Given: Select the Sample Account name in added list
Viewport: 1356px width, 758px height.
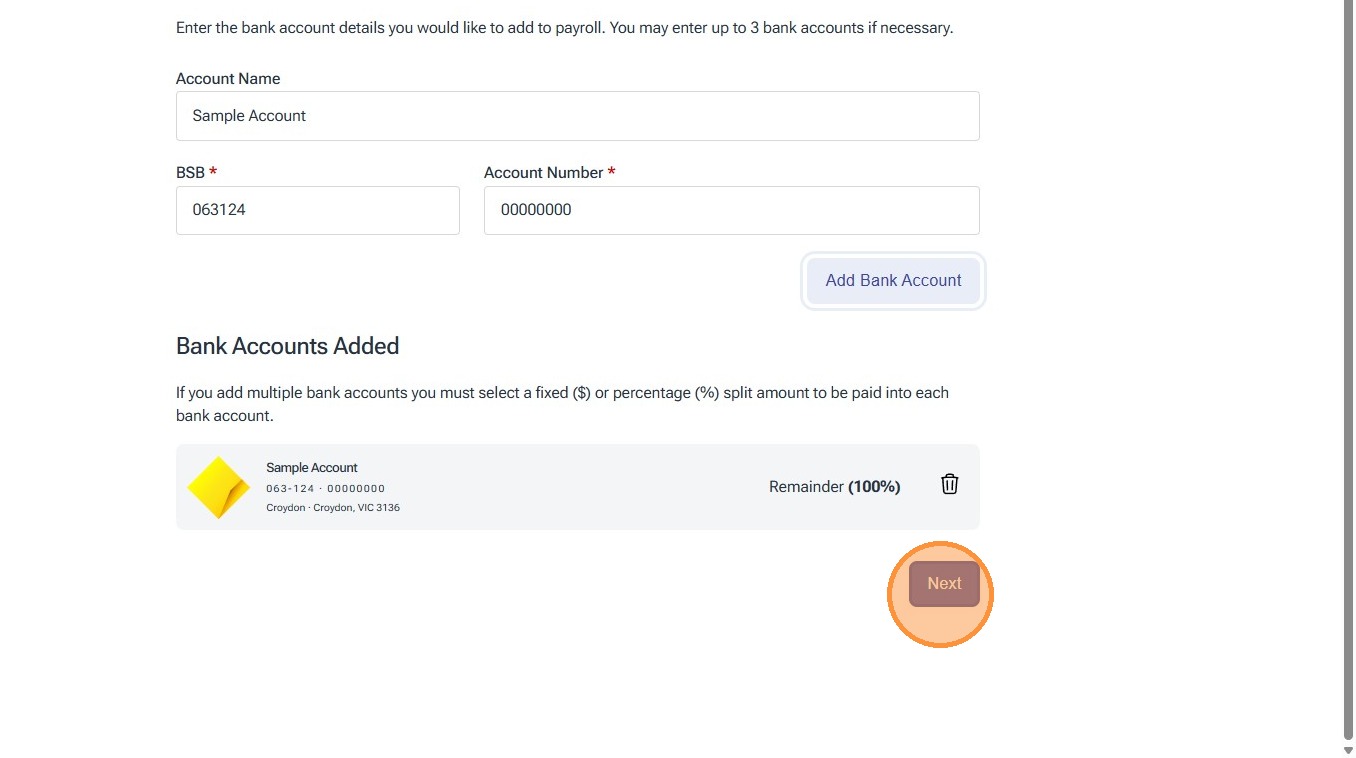Looking at the screenshot, I should click(312, 468).
